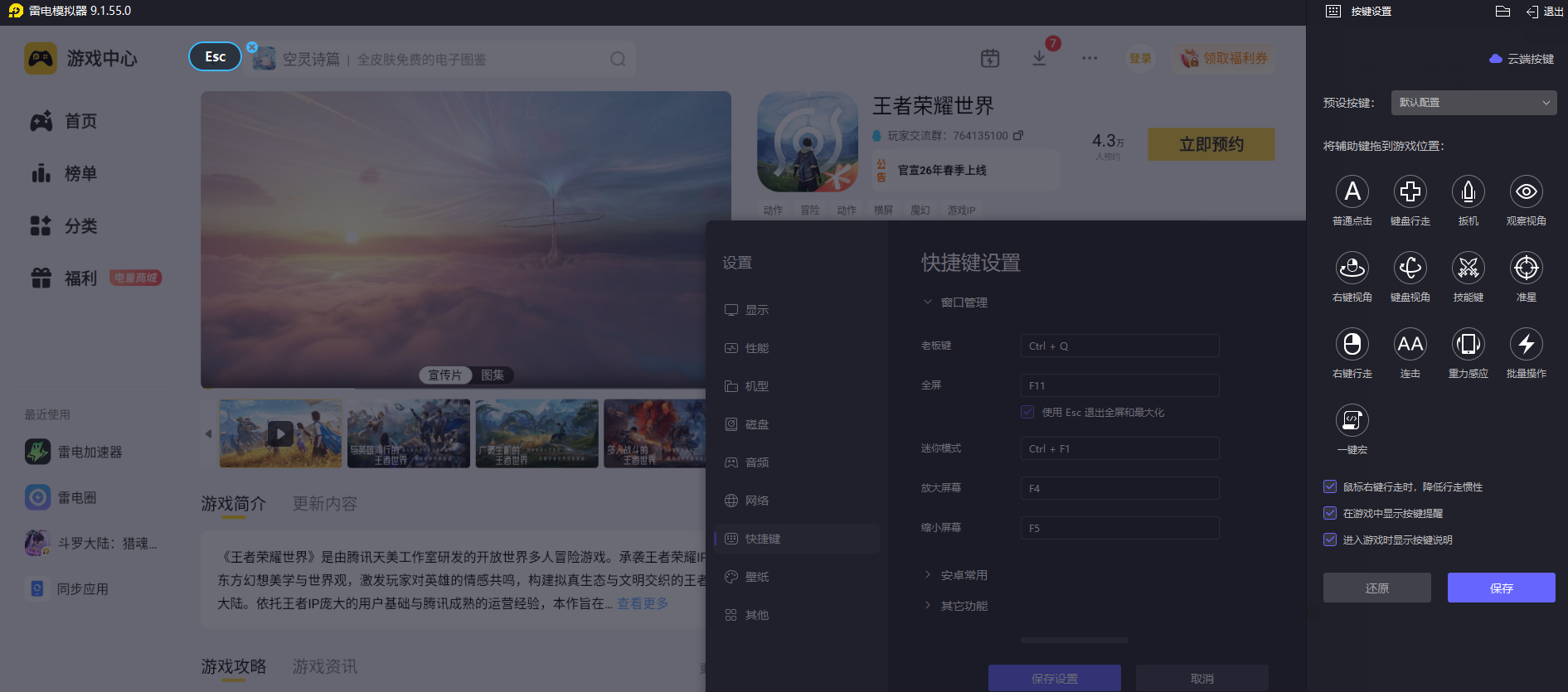Open 首页 home in the sidebar
Viewport: 1568px width, 692px height.
64,121
